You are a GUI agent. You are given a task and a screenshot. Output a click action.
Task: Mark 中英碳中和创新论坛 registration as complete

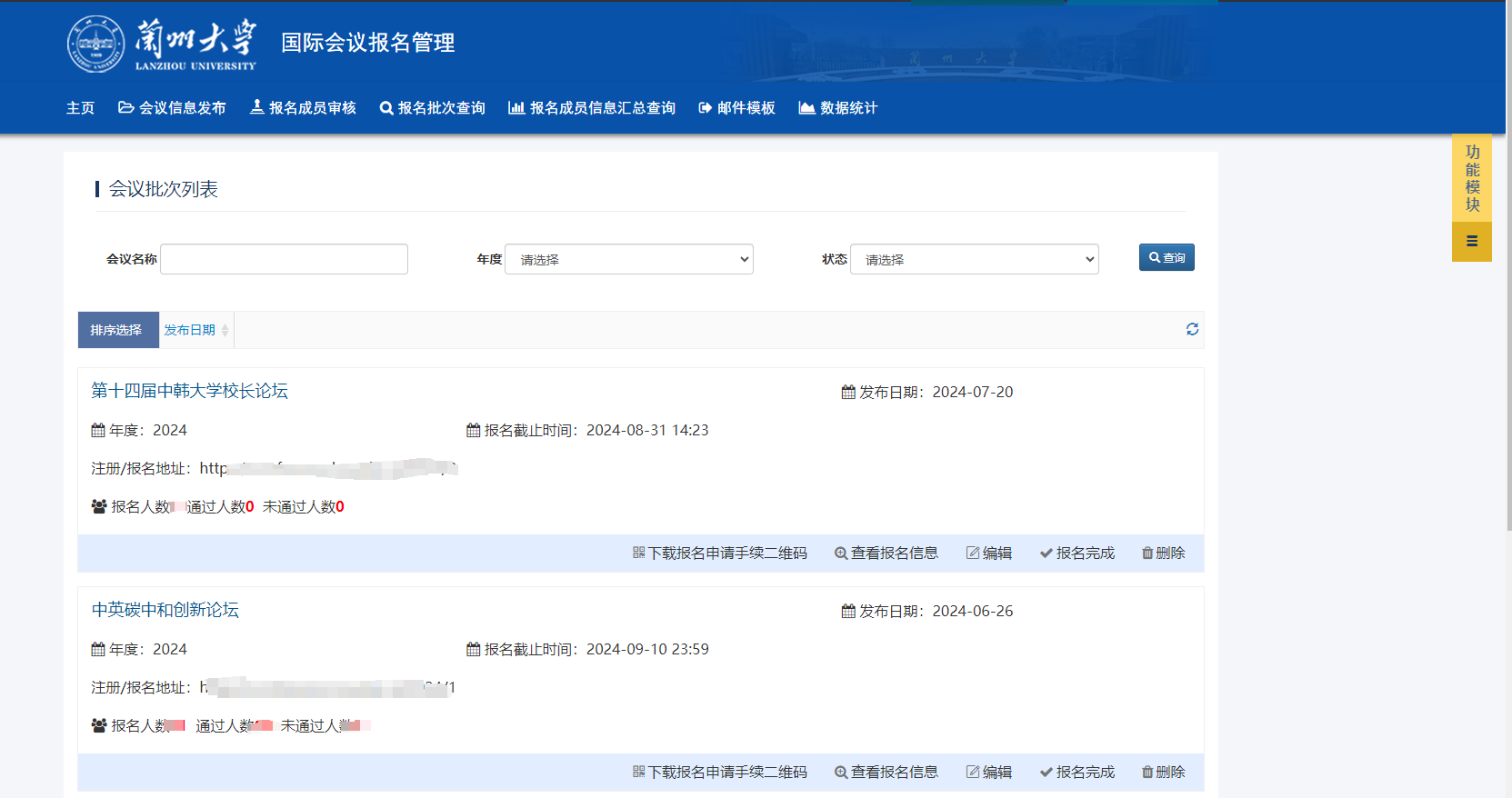pos(1076,773)
